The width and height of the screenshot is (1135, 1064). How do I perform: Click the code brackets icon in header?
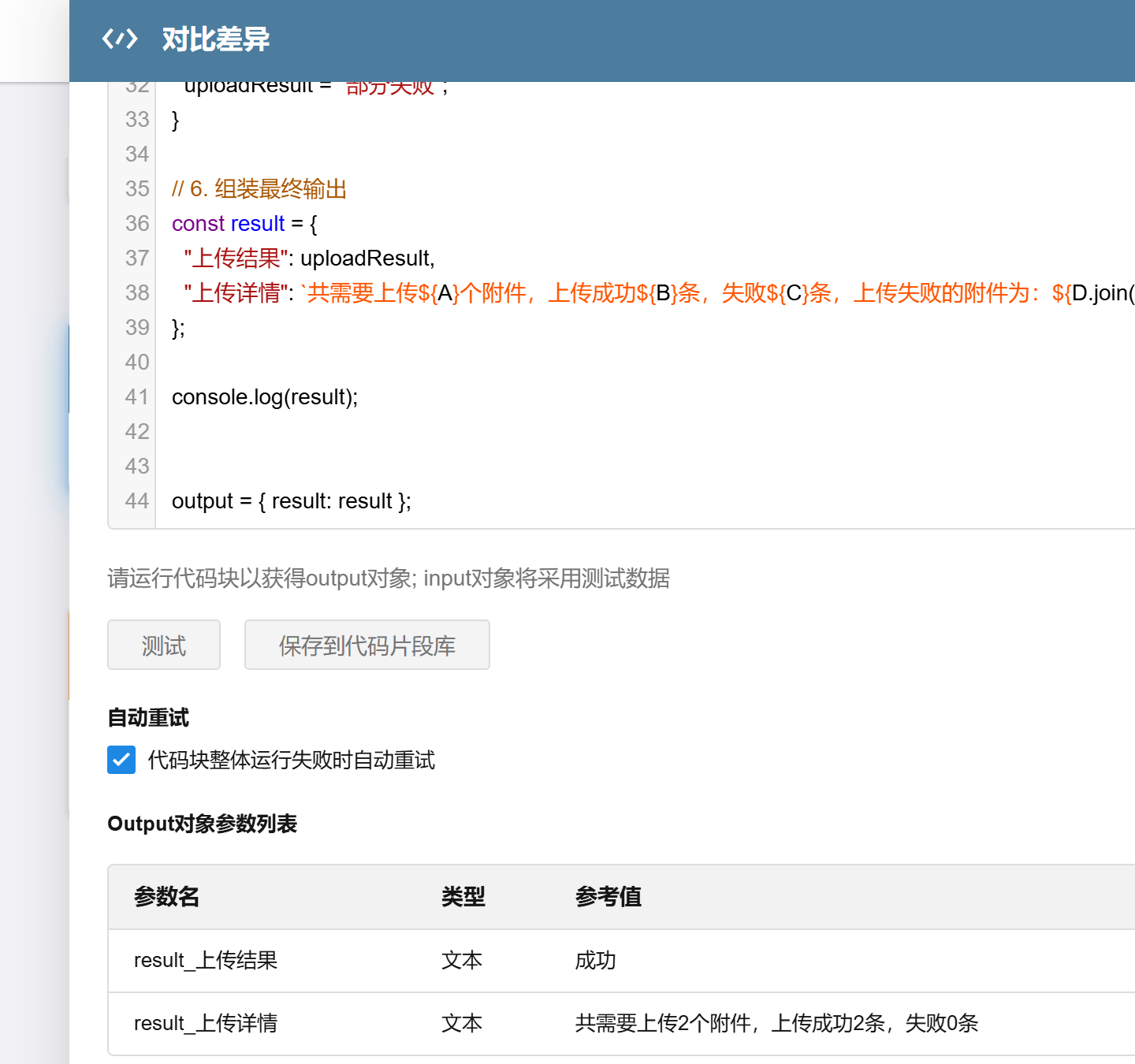(120, 39)
